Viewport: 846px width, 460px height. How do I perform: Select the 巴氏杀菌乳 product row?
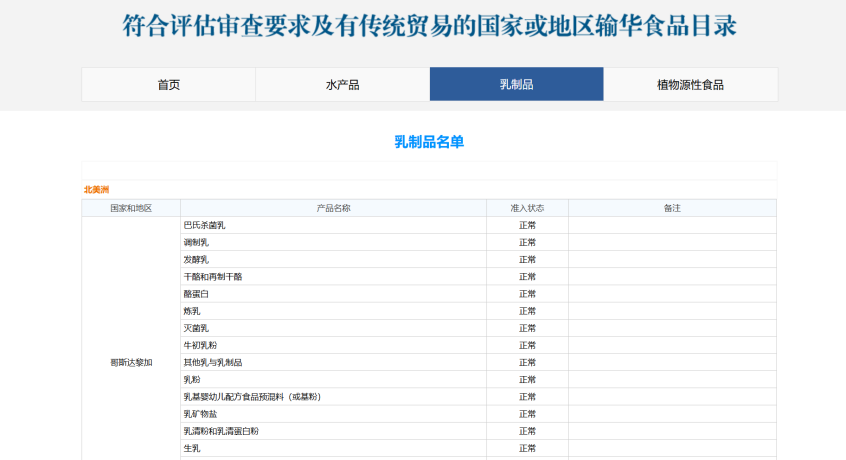click(204, 225)
